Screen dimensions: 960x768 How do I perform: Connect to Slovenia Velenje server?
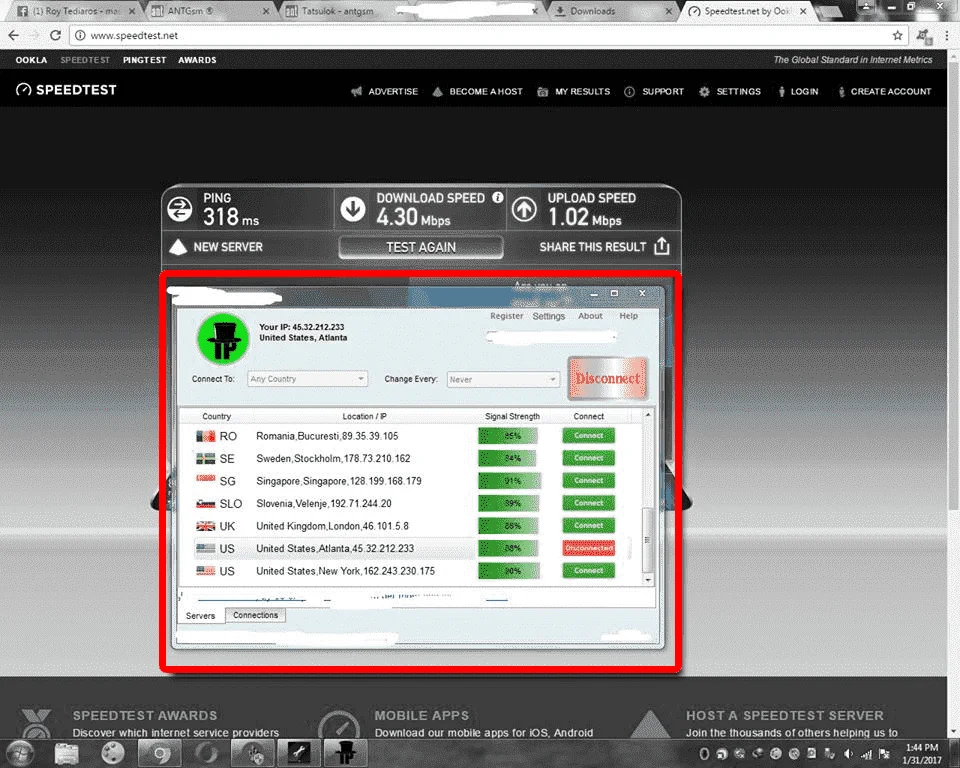(x=588, y=503)
